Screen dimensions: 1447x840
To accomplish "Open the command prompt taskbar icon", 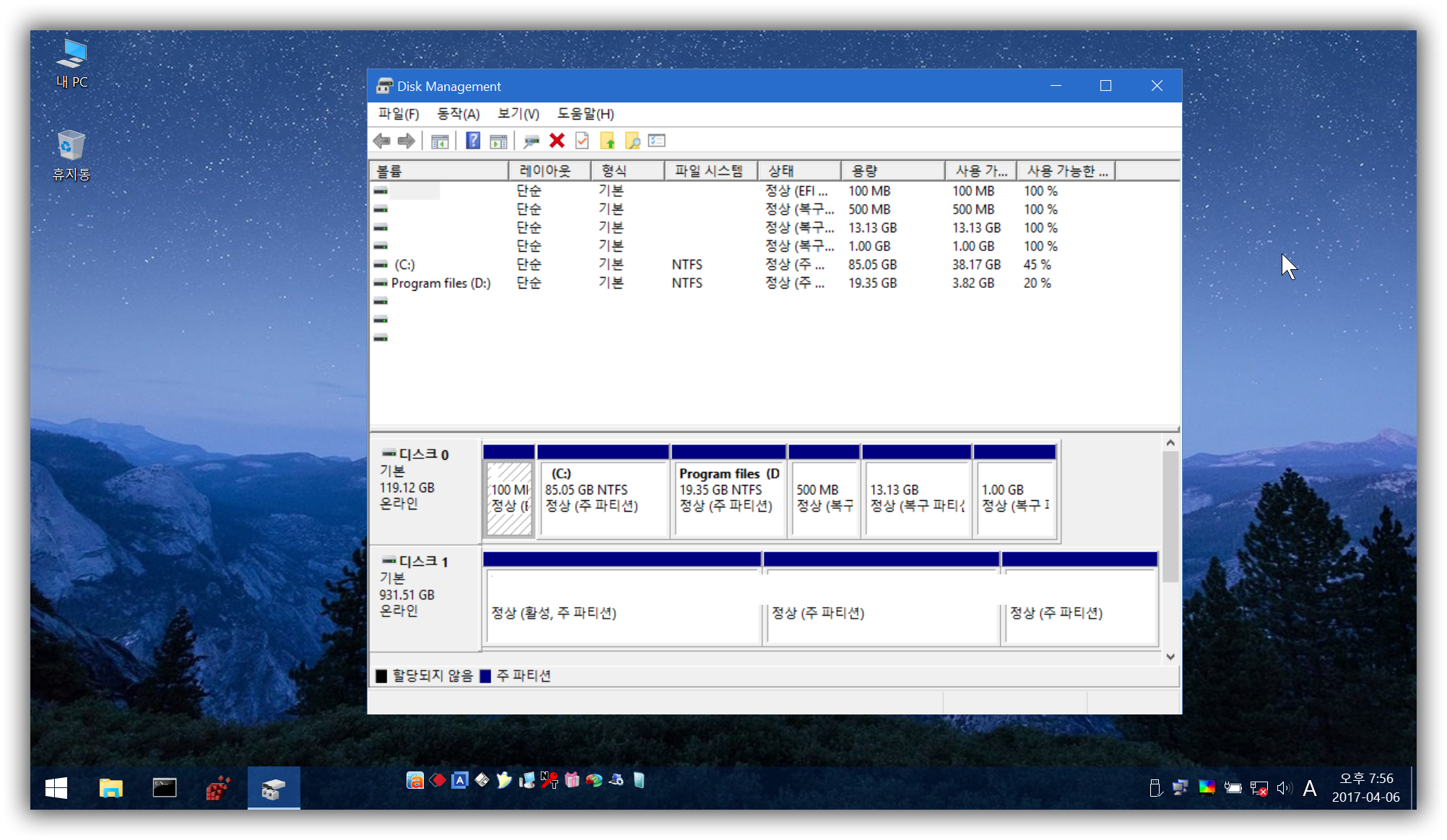I will point(165,788).
